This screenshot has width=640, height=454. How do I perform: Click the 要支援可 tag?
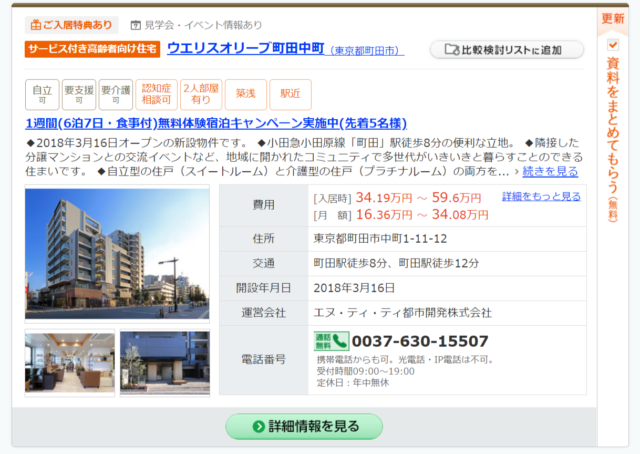(79, 95)
